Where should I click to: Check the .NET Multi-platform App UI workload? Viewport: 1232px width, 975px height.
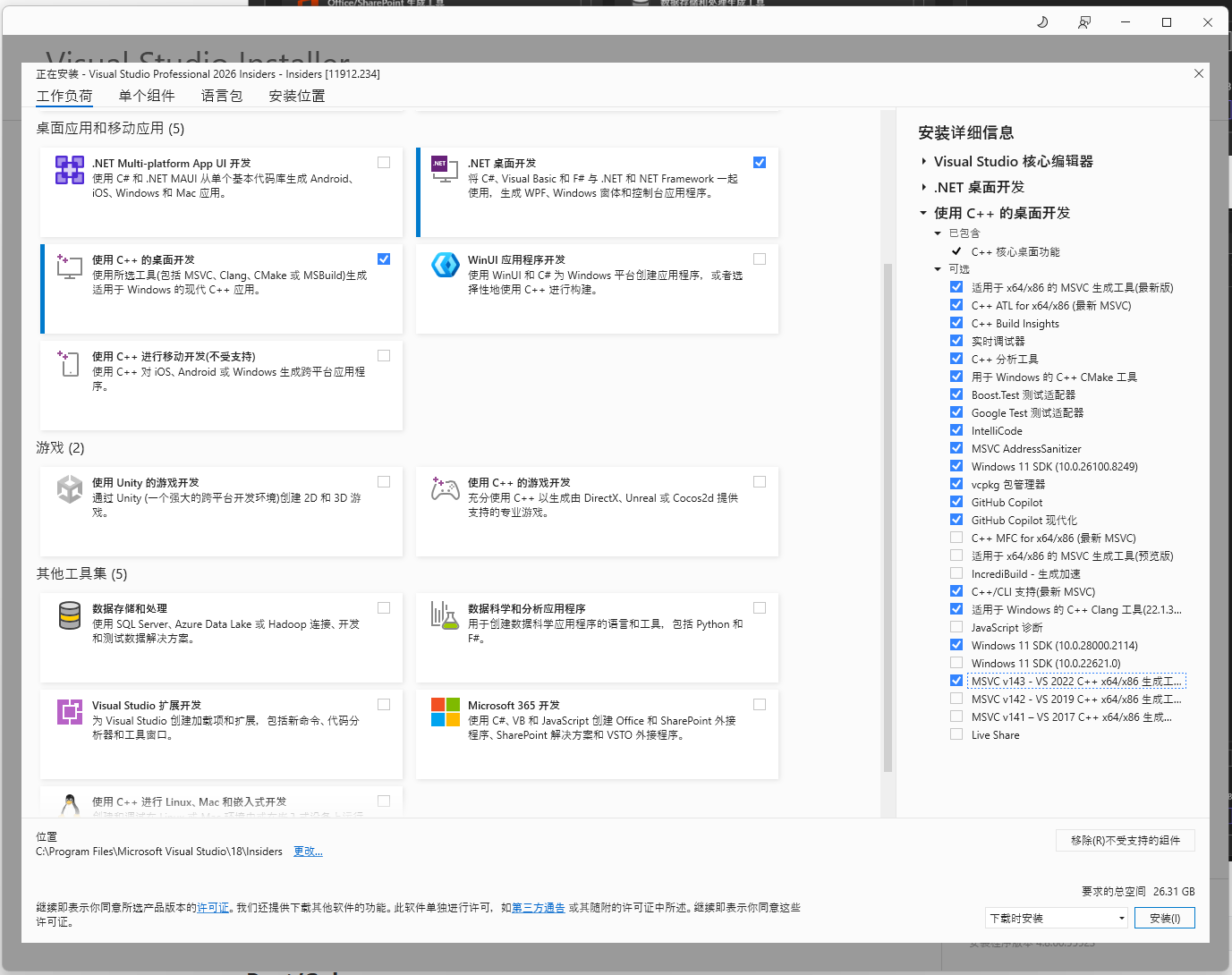point(384,163)
